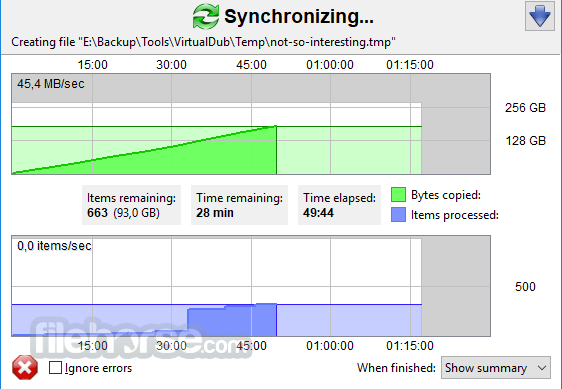Click the green Bytes copied legend swatch

[398, 195]
